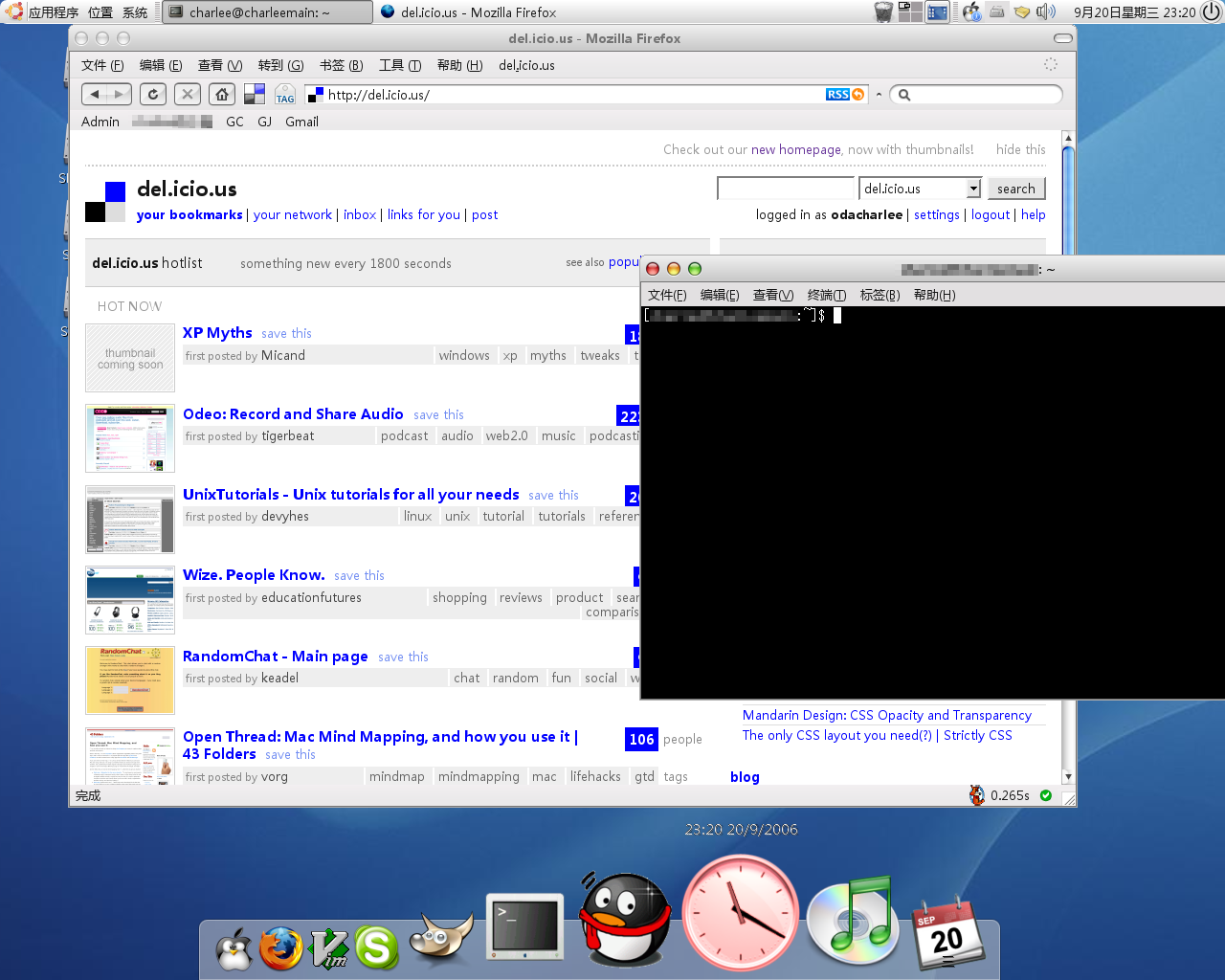This screenshot has height=980, width=1225.
Task: Click the RandomChat page thumbnail
Action: pos(130,680)
